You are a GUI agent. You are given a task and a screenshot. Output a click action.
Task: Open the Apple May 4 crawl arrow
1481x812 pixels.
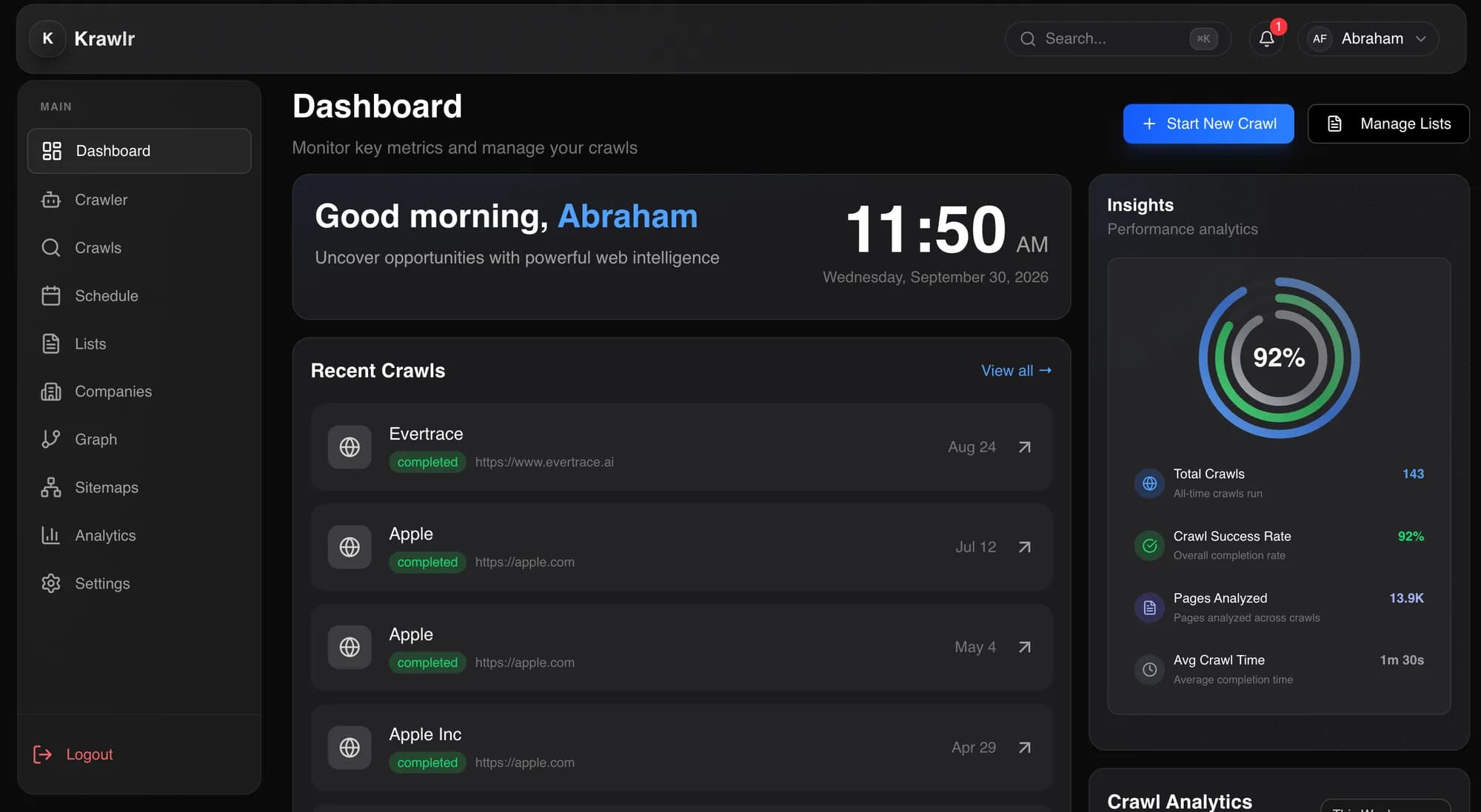[x=1024, y=647]
